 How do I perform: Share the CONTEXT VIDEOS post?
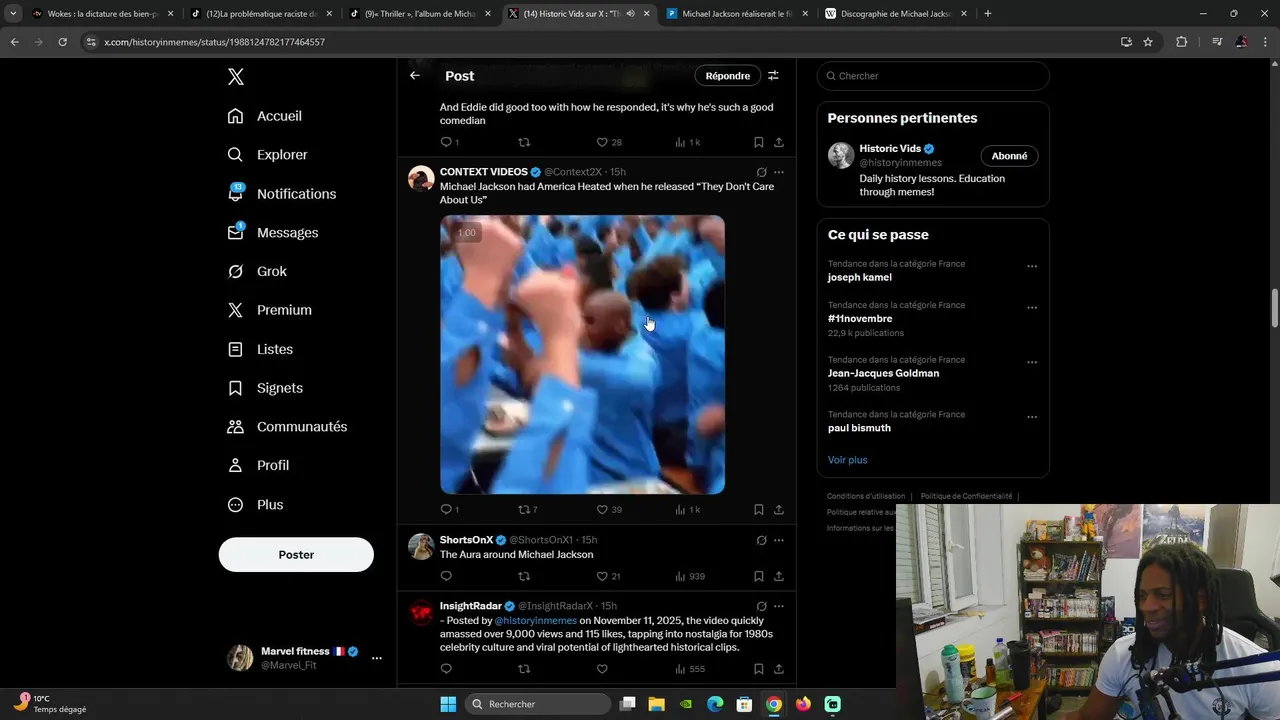click(x=779, y=510)
